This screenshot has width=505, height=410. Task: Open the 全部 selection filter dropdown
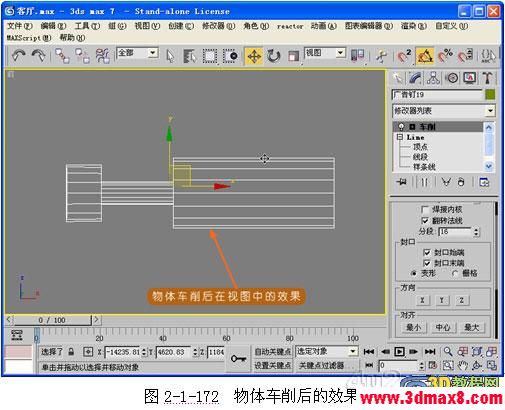[x=137, y=53]
